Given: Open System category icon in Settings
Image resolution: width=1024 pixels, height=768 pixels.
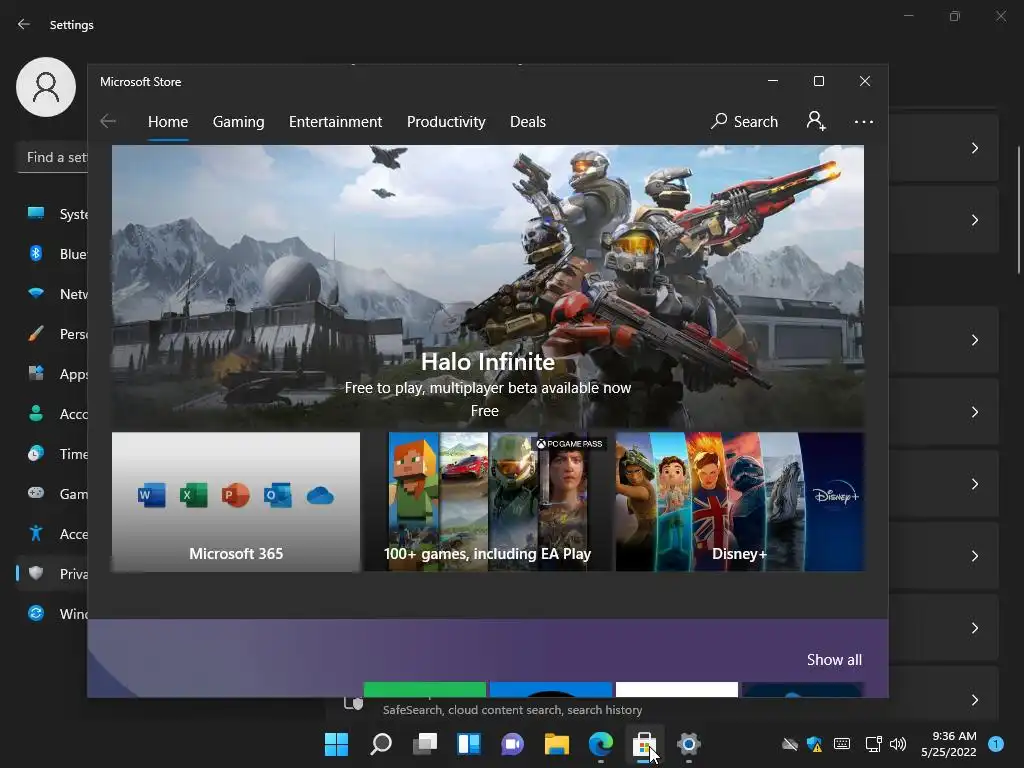Looking at the screenshot, I should tap(36, 213).
